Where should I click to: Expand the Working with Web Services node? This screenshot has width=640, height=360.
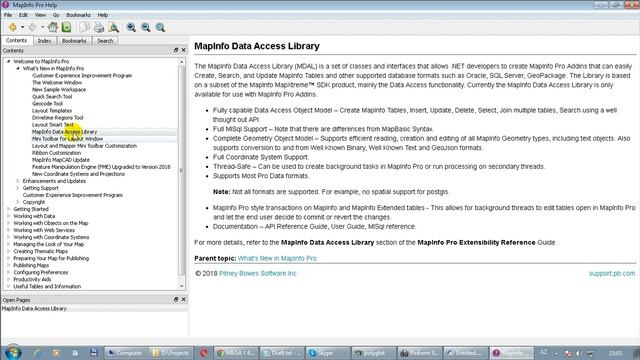click(9, 230)
